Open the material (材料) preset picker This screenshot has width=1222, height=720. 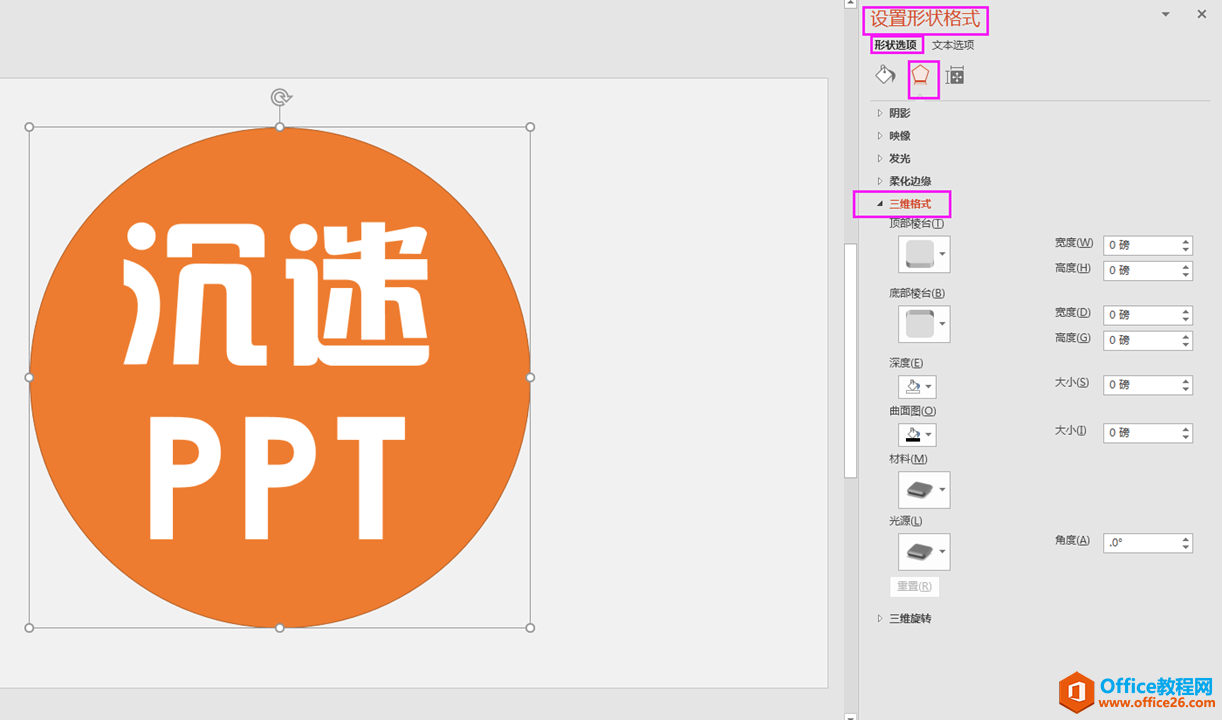pyautogui.click(x=924, y=490)
